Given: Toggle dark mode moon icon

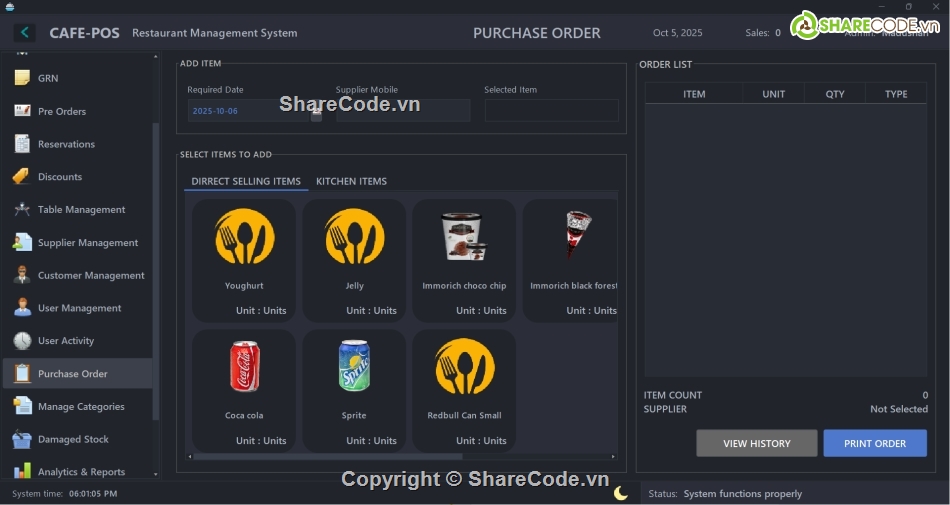Looking at the screenshot, I should pyautogui.click(x=621, y=493).
